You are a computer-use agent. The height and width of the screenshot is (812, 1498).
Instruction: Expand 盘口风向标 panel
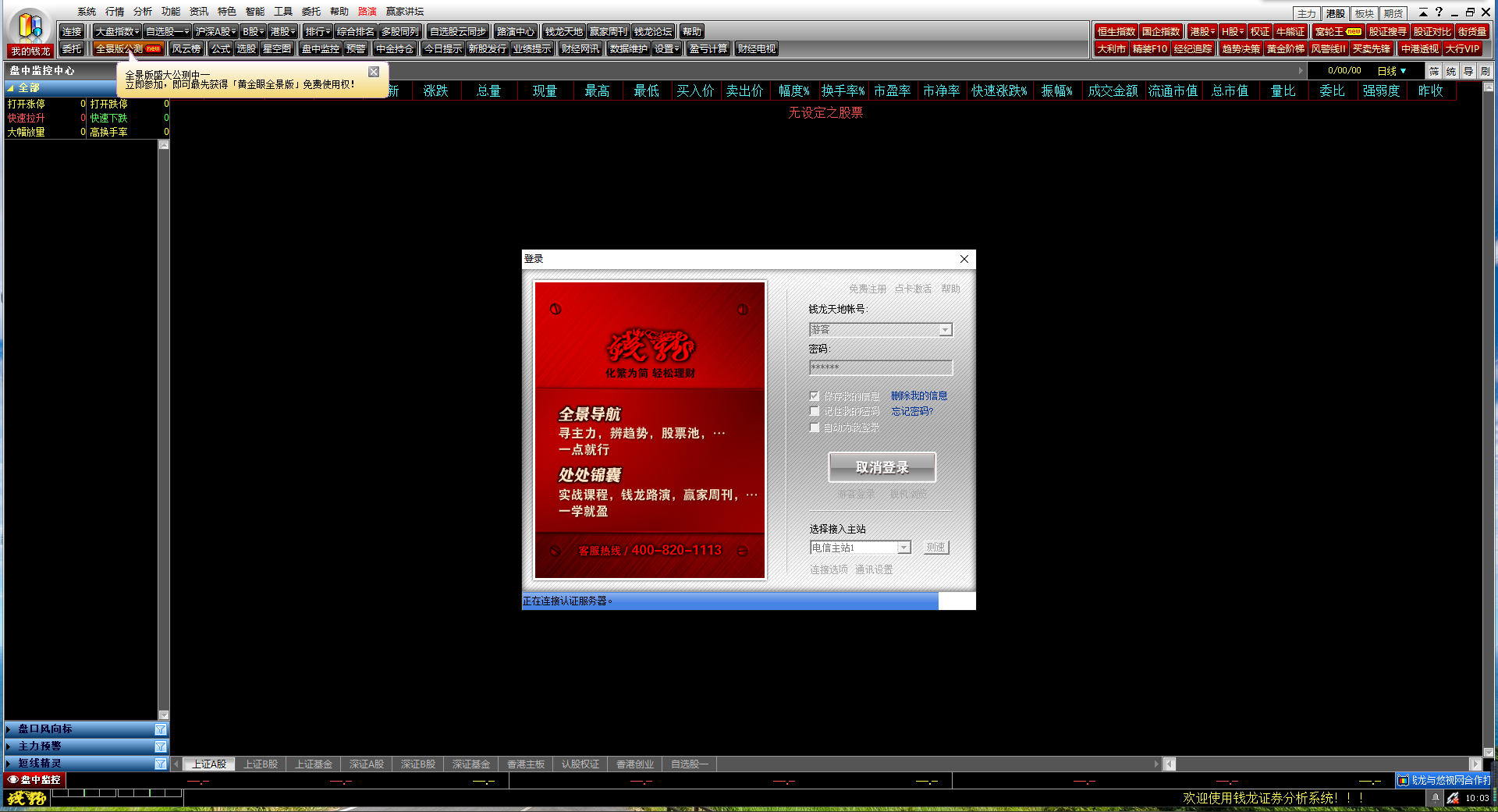(9, 729)
